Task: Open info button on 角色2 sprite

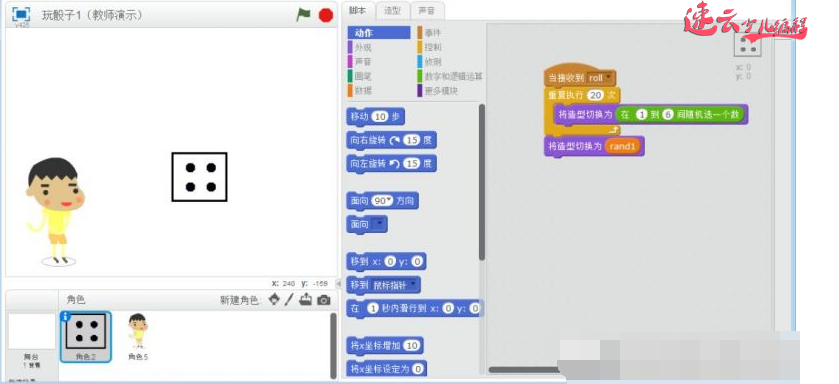Action: pos(65,317)
